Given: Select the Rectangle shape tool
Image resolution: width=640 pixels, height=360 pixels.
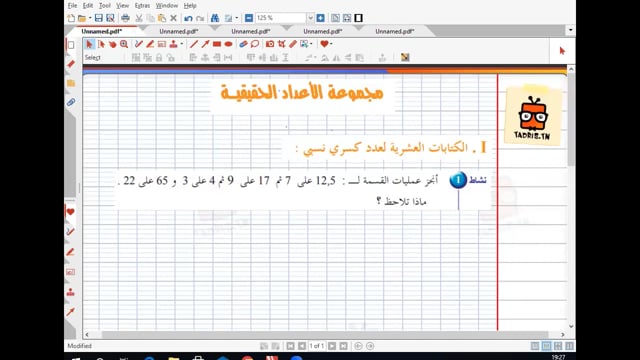Looking at the screenshot, I should 217,44.
